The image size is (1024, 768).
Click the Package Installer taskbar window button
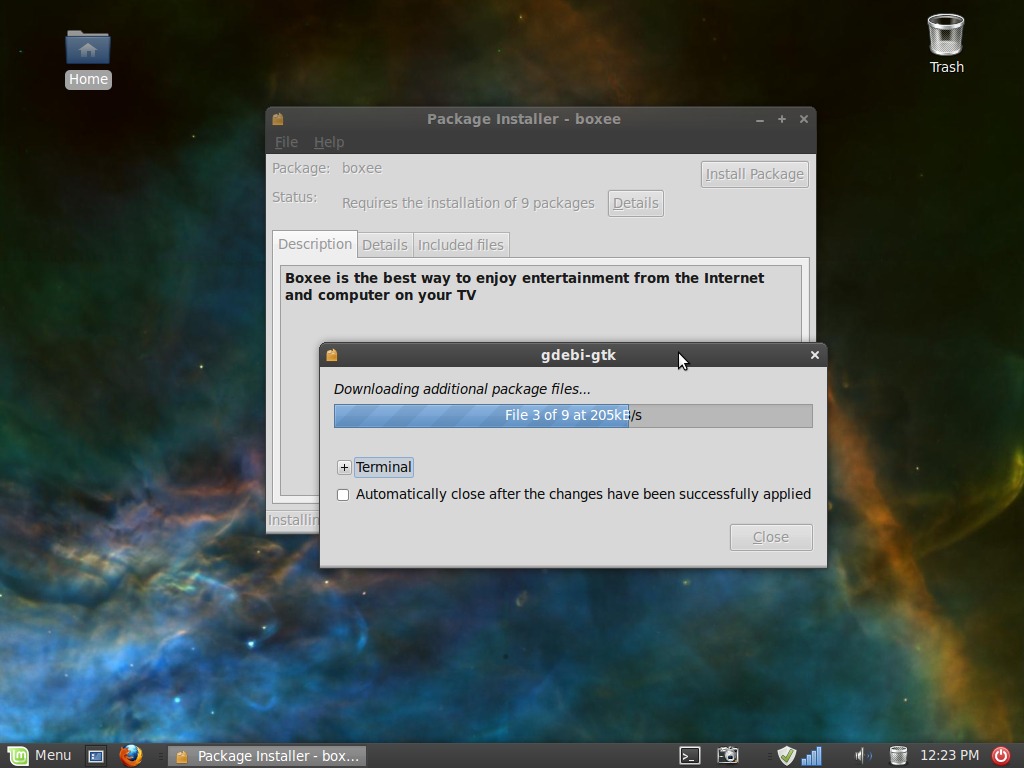pos(266,756)
